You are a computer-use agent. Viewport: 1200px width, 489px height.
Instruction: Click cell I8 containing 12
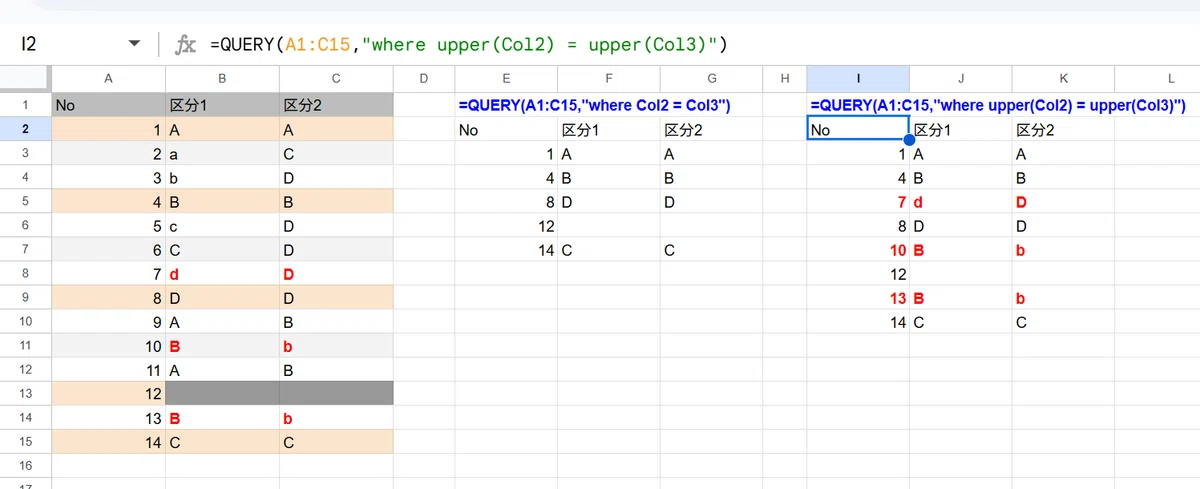(x=858, y=275)
